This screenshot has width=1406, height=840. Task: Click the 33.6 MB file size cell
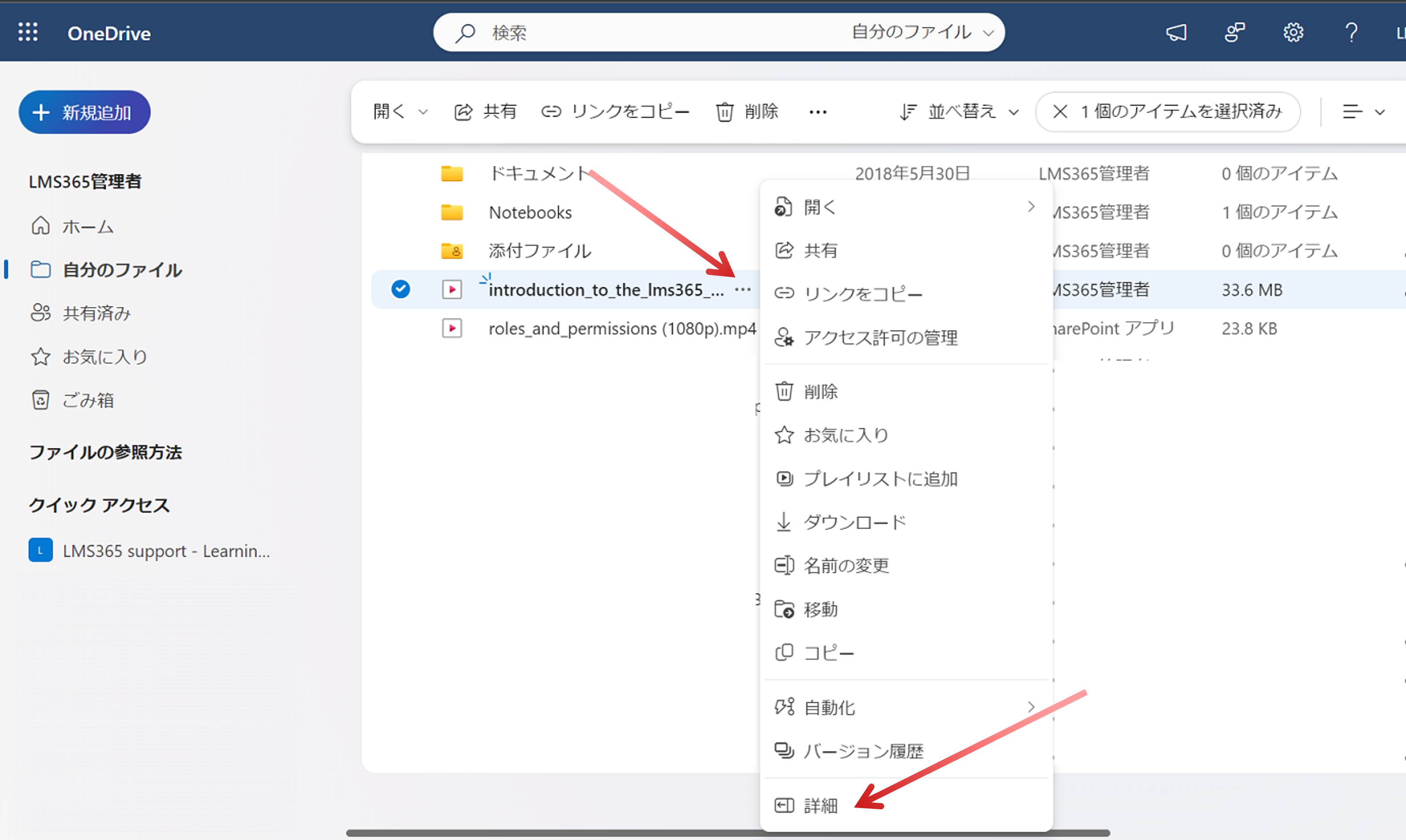click(1252, 290)
